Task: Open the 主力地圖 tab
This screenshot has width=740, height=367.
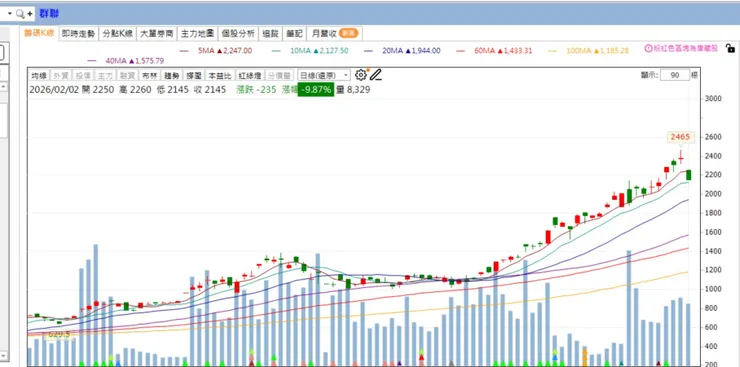Action: 198,33
